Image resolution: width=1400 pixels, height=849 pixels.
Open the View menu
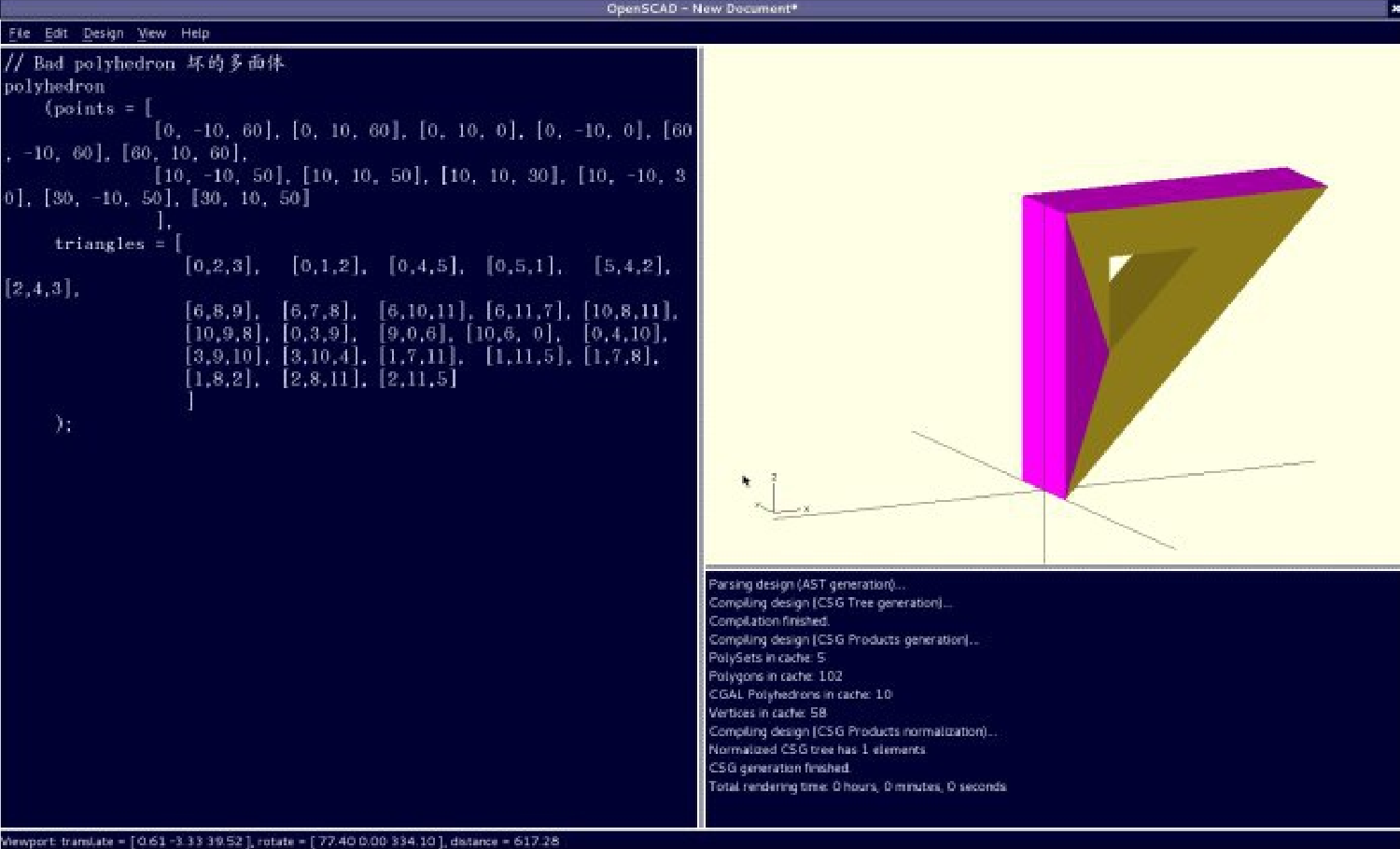coord(151,34)
